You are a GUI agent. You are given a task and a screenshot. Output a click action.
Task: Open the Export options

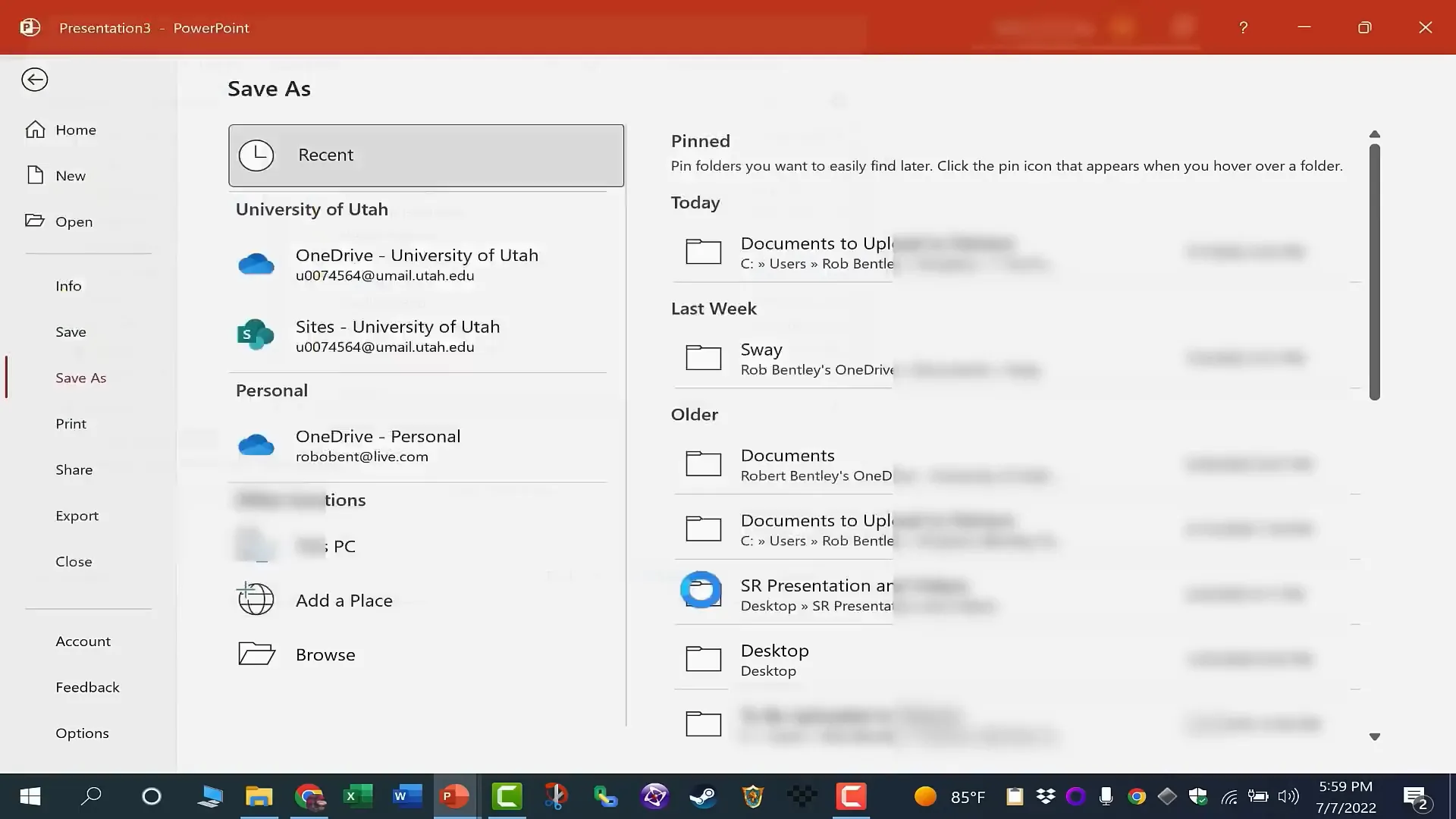[x=77, y=516]
